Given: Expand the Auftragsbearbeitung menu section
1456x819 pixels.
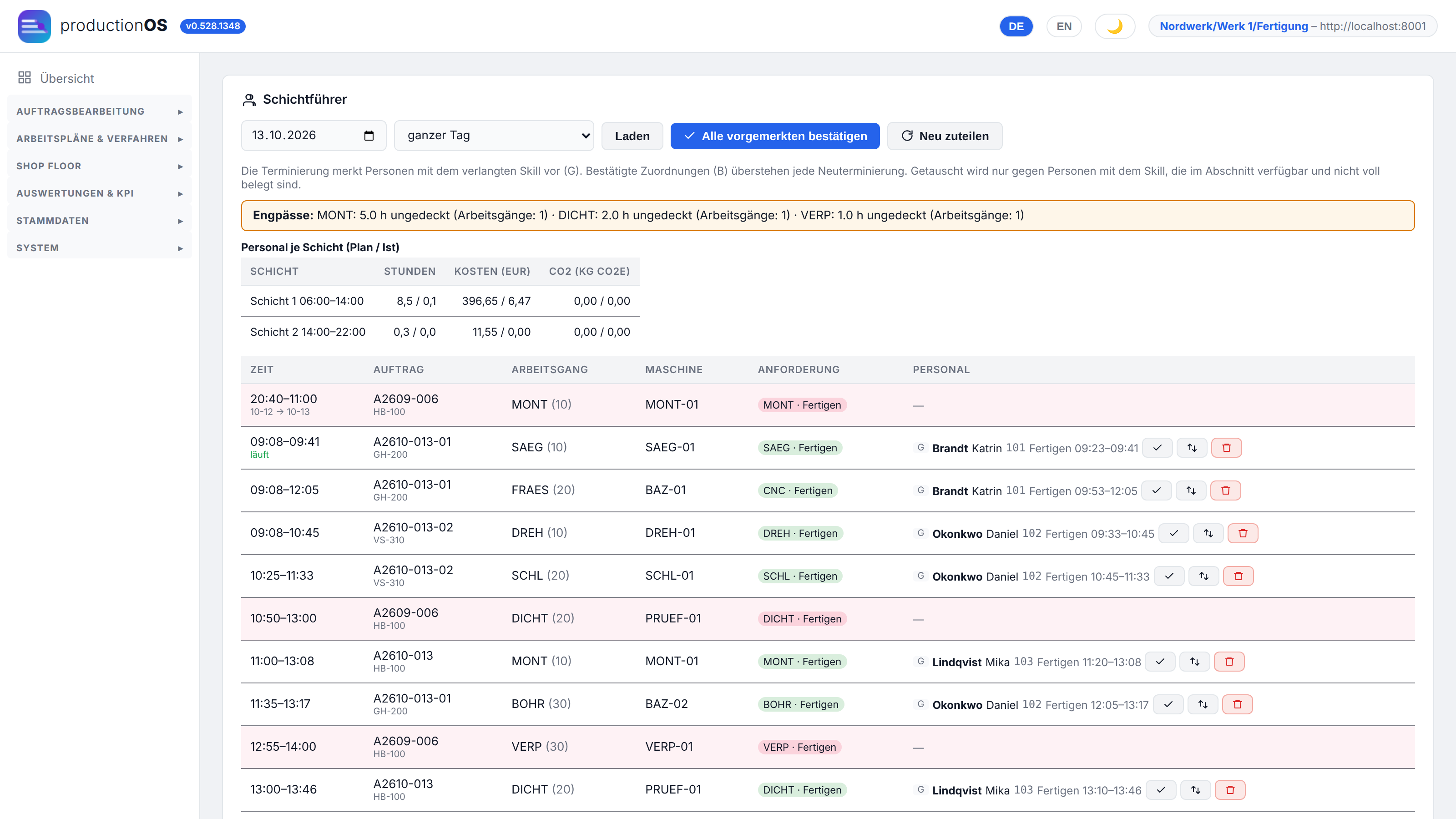Looking at the screenshot, I should (x=100, y=111).
